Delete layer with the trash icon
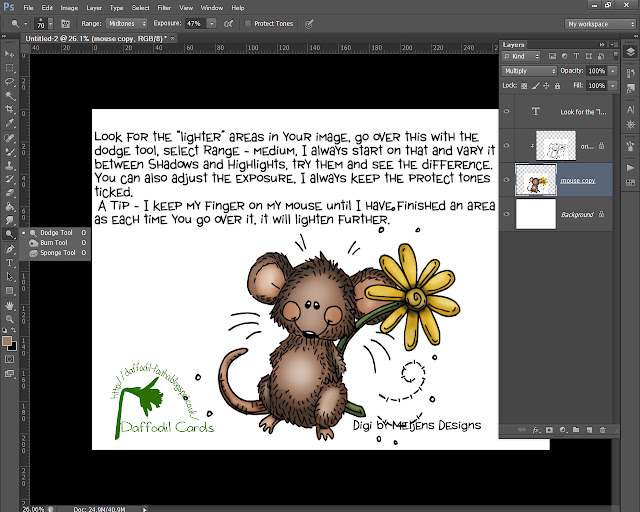640x512 pixels. [602, 430]
